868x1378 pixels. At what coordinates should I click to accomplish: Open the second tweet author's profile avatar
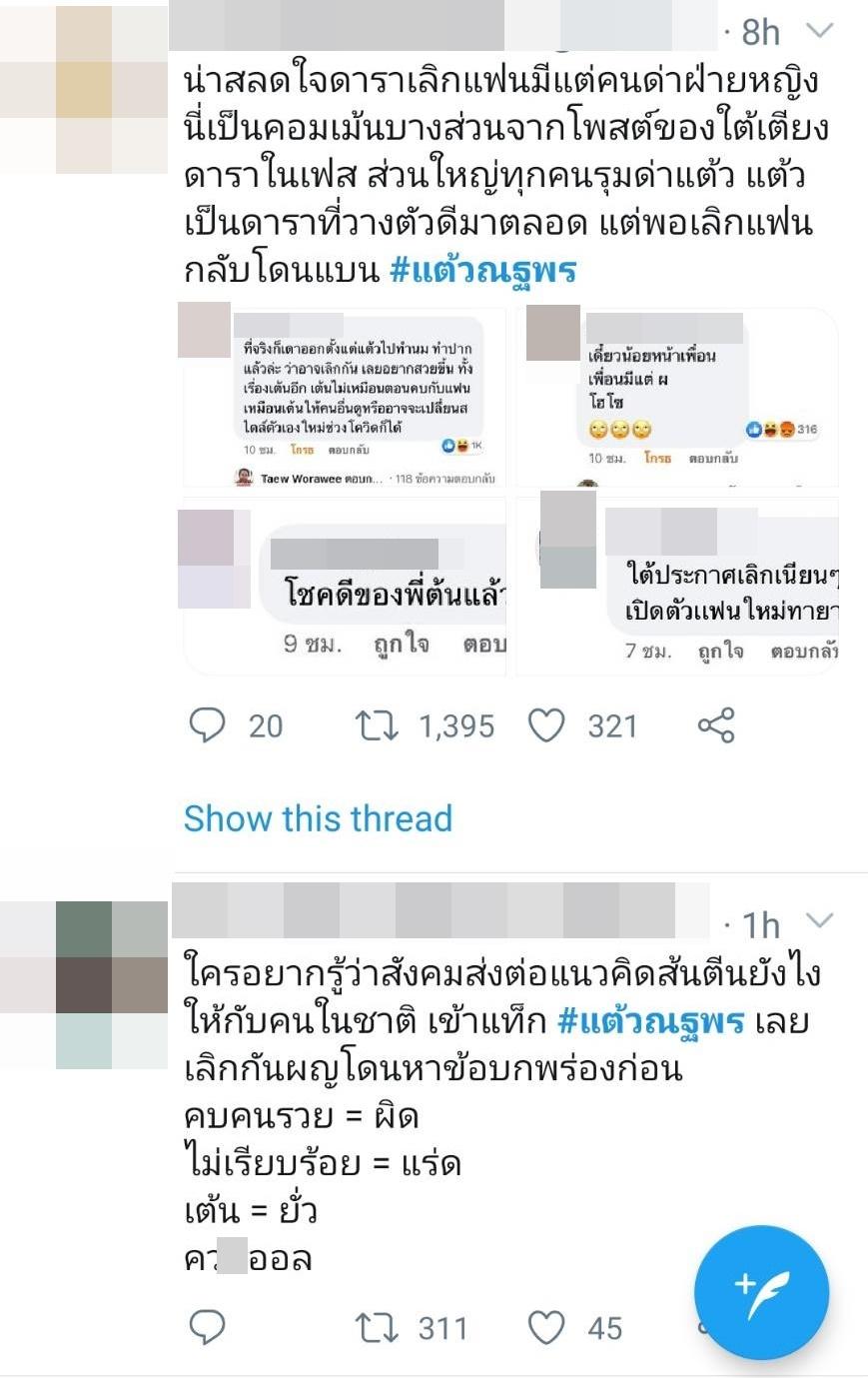(x=84, y=985)
